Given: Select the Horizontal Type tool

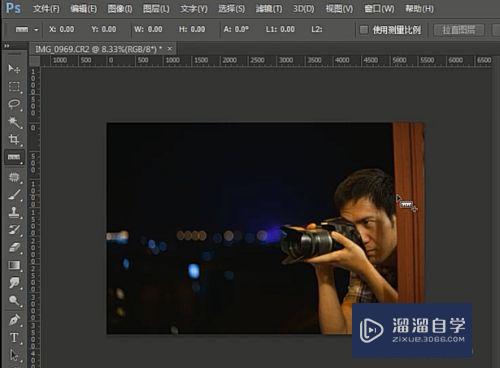Looking at the screenshot, I should pyautogui.click(x=14, y=338).
